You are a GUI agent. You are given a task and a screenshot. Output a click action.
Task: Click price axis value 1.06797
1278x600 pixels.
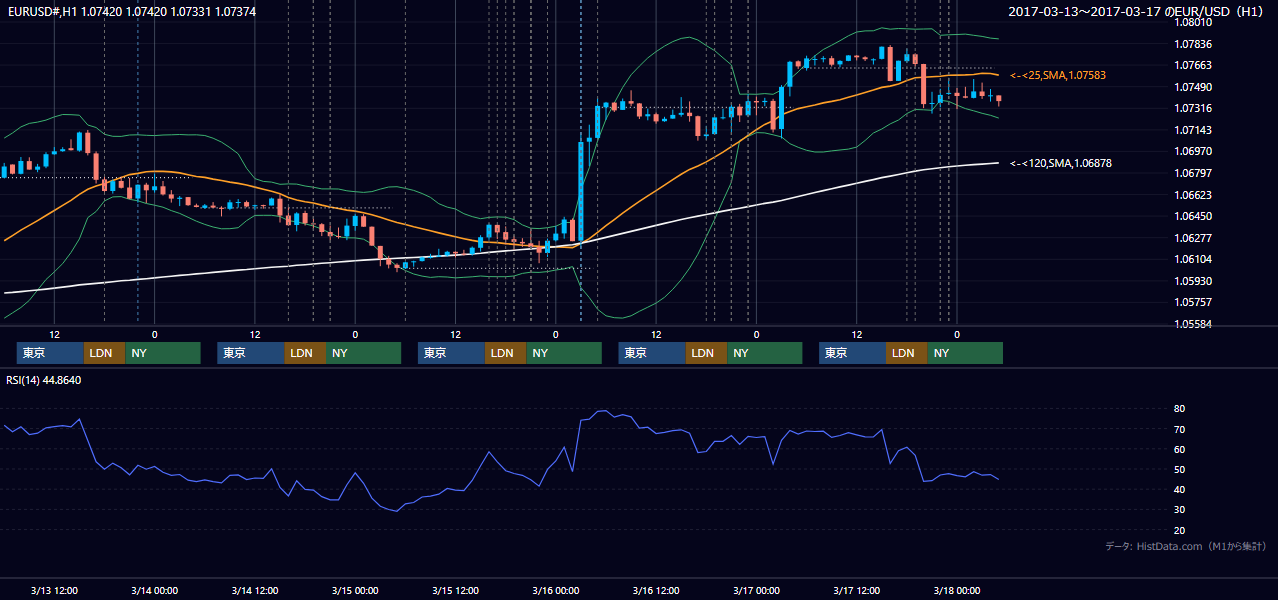pos(1193,173)
